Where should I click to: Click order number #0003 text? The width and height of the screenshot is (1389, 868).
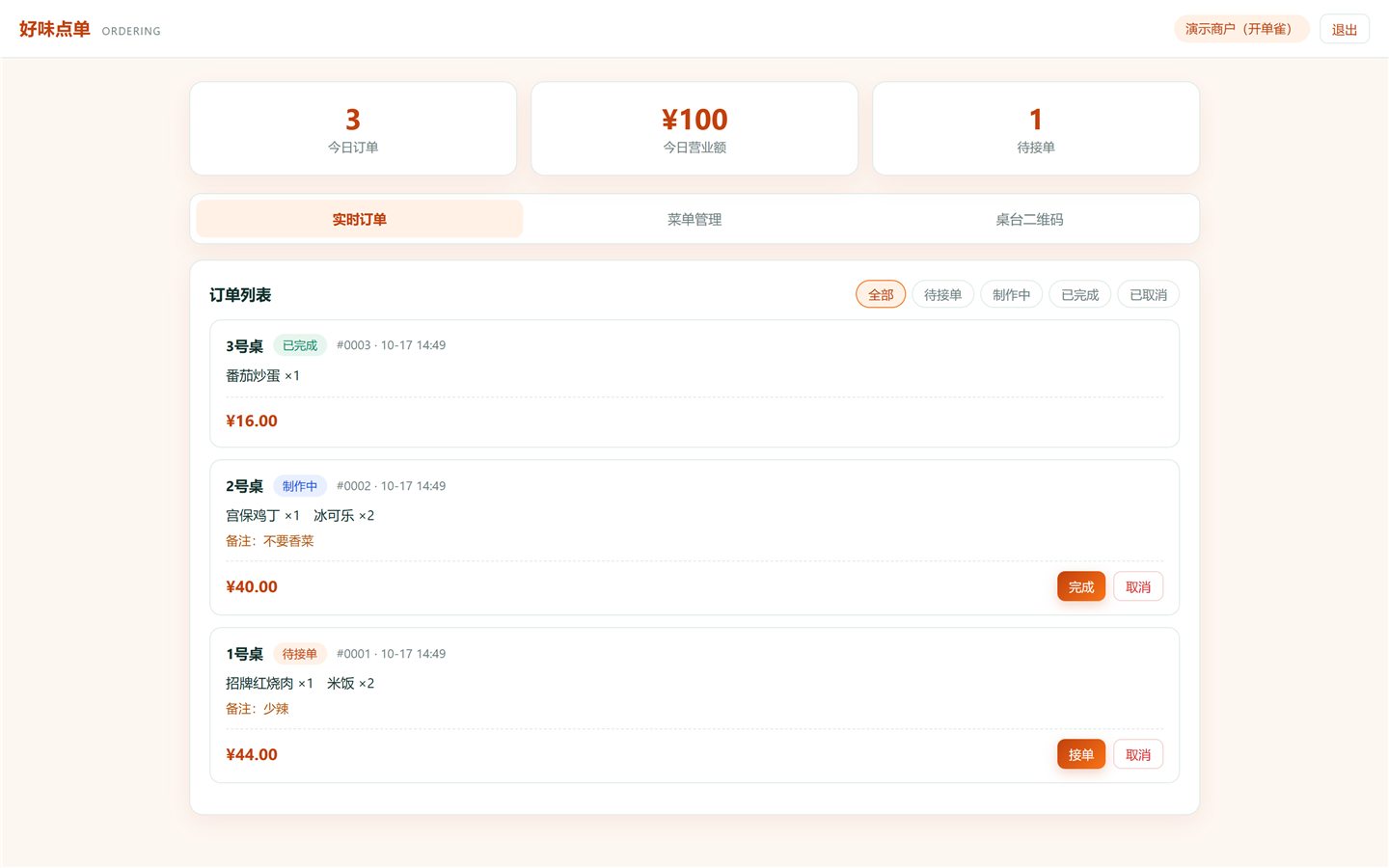click(x=354, y=345)
